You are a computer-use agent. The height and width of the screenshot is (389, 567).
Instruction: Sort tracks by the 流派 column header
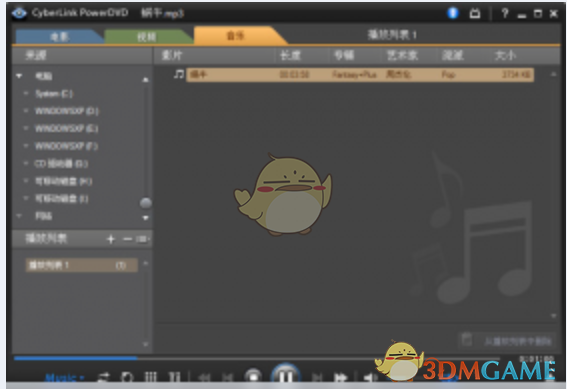point(453,55)
